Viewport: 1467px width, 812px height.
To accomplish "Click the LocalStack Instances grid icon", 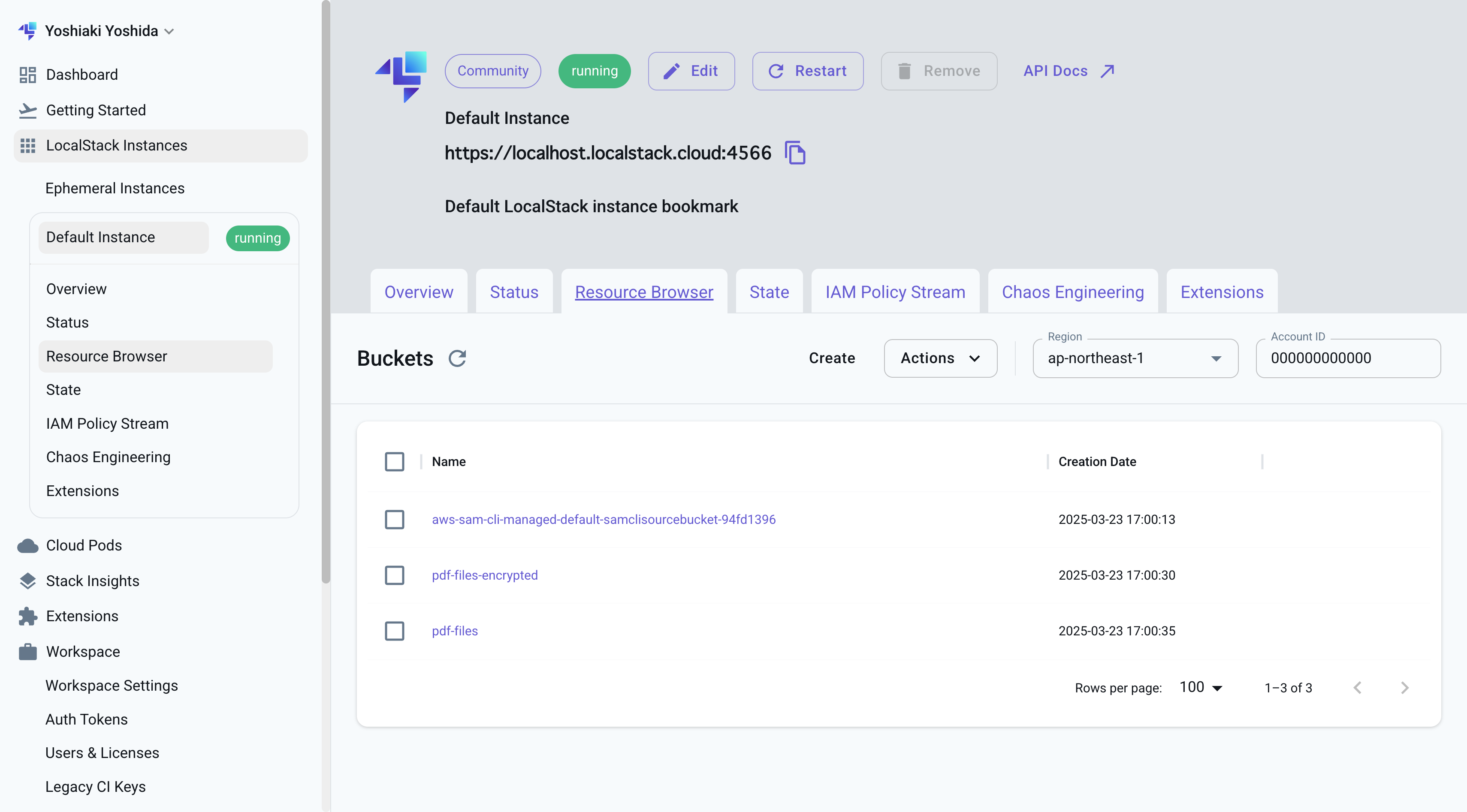I will [x=27, y=146].
